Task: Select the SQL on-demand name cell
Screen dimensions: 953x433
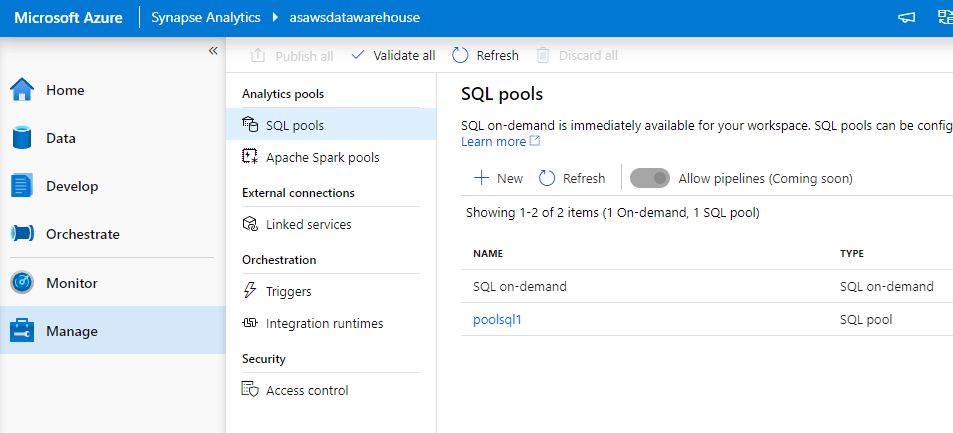Action: click(520, 286)
